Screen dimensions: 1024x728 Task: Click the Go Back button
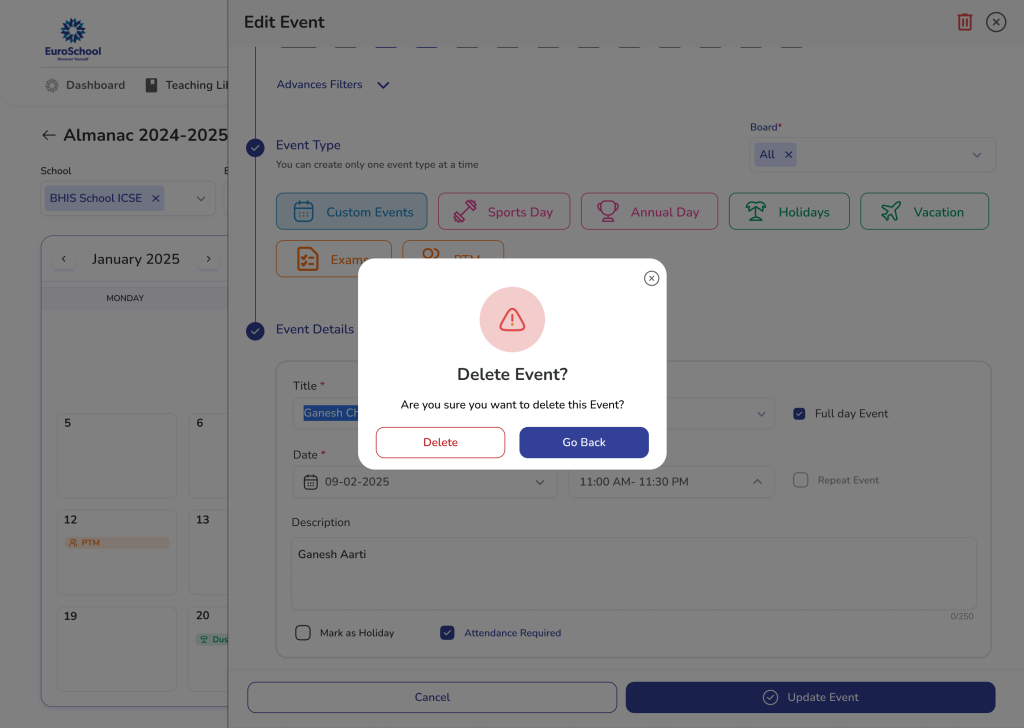584,442
